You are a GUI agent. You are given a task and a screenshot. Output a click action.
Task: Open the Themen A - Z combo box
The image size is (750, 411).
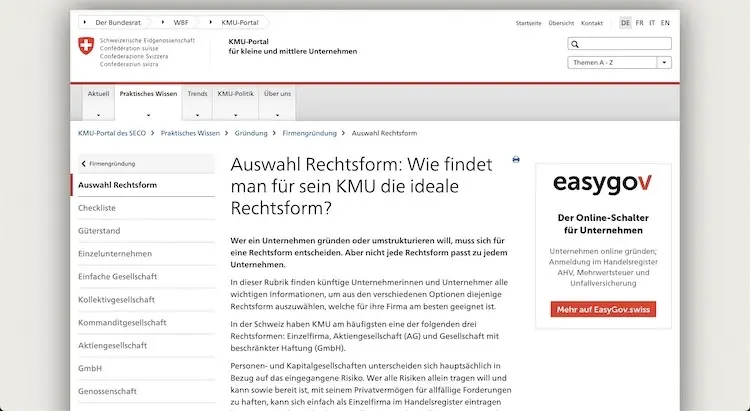[619, 63]
